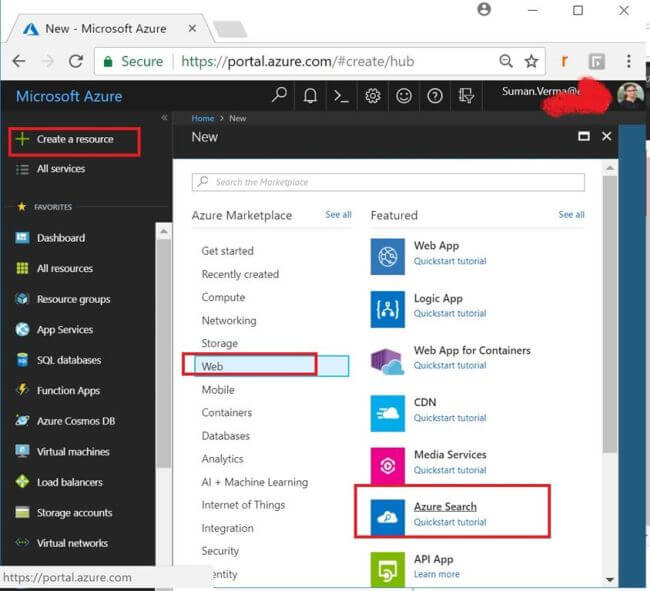Select the Get started category
Screen dimensions: 650x591
[228, 251]
